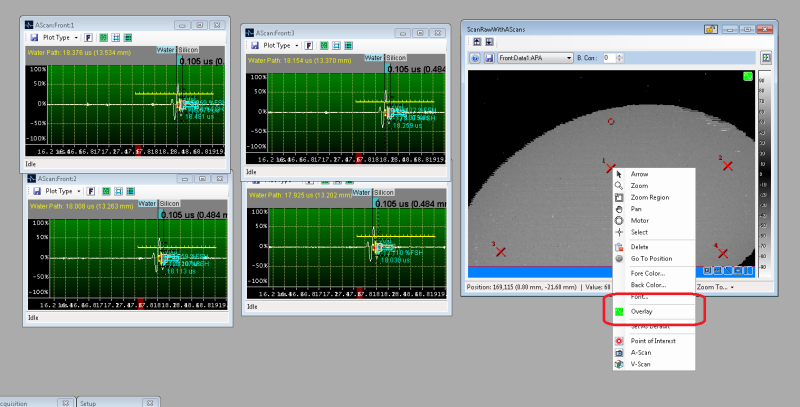Click the last green grid icon in AScan:Front:3

[x=348, y=45]
